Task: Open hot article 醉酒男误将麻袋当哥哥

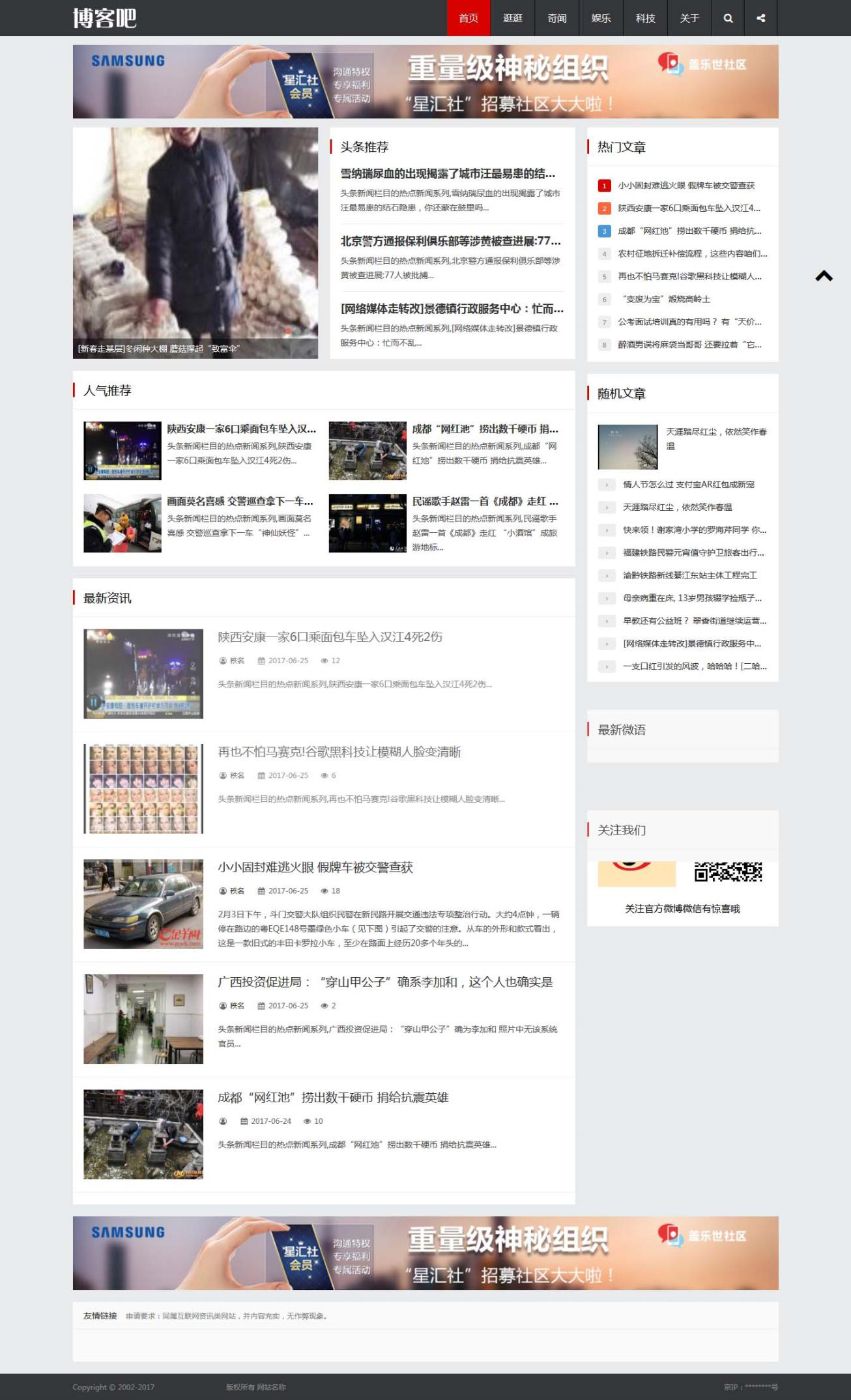Action: (x=689, y=345)
